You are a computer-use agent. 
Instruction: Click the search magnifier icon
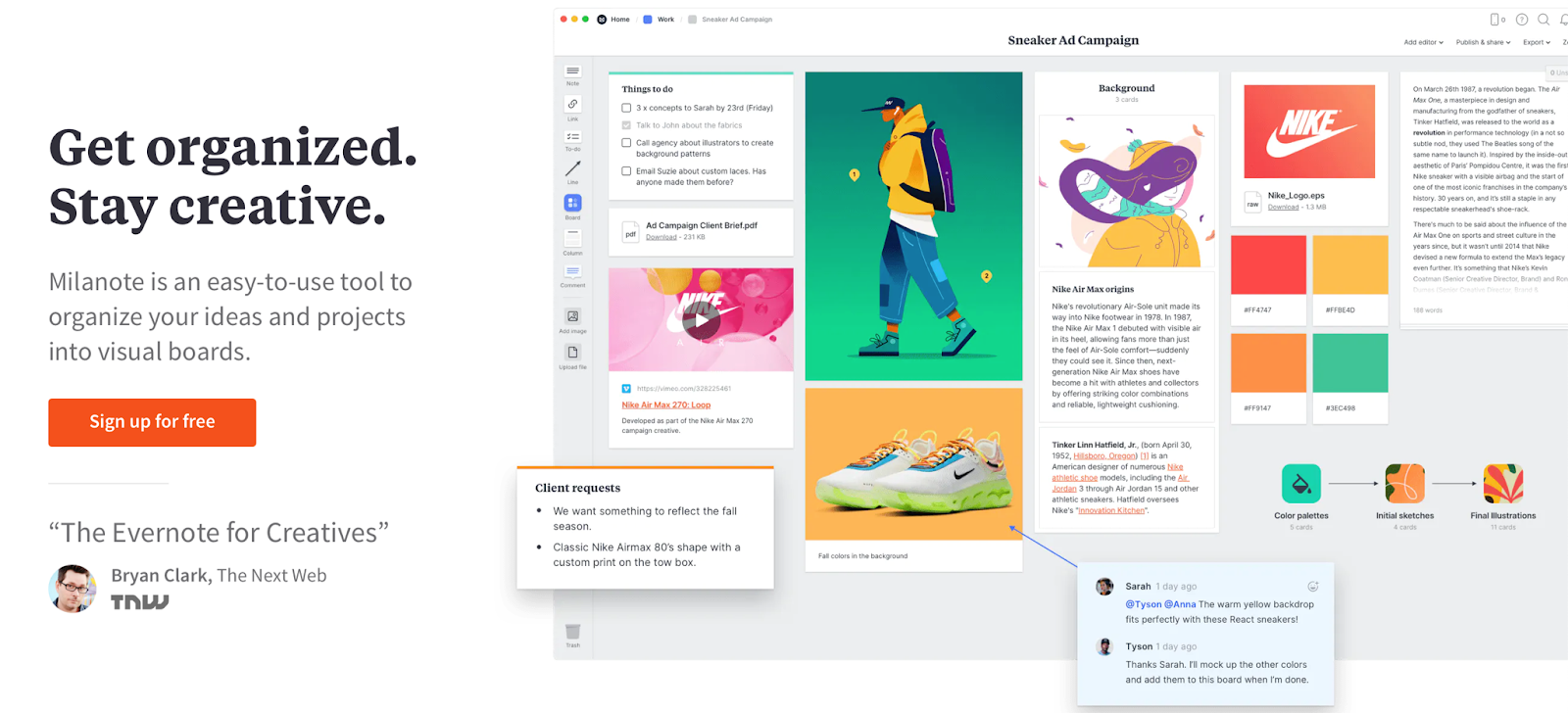[x=1543, y=20]
